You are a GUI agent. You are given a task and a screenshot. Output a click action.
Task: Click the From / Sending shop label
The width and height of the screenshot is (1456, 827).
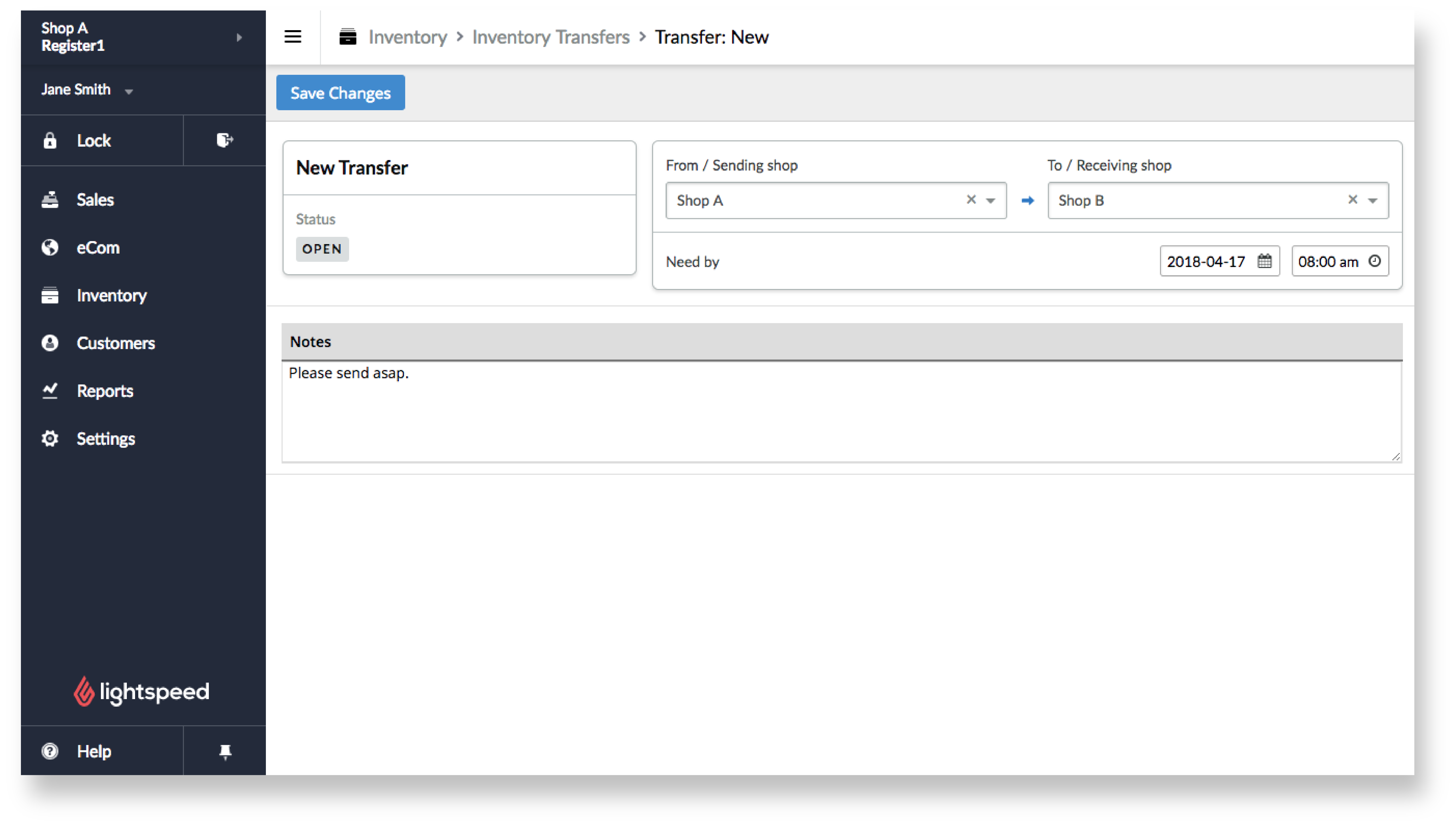[731, 165]
